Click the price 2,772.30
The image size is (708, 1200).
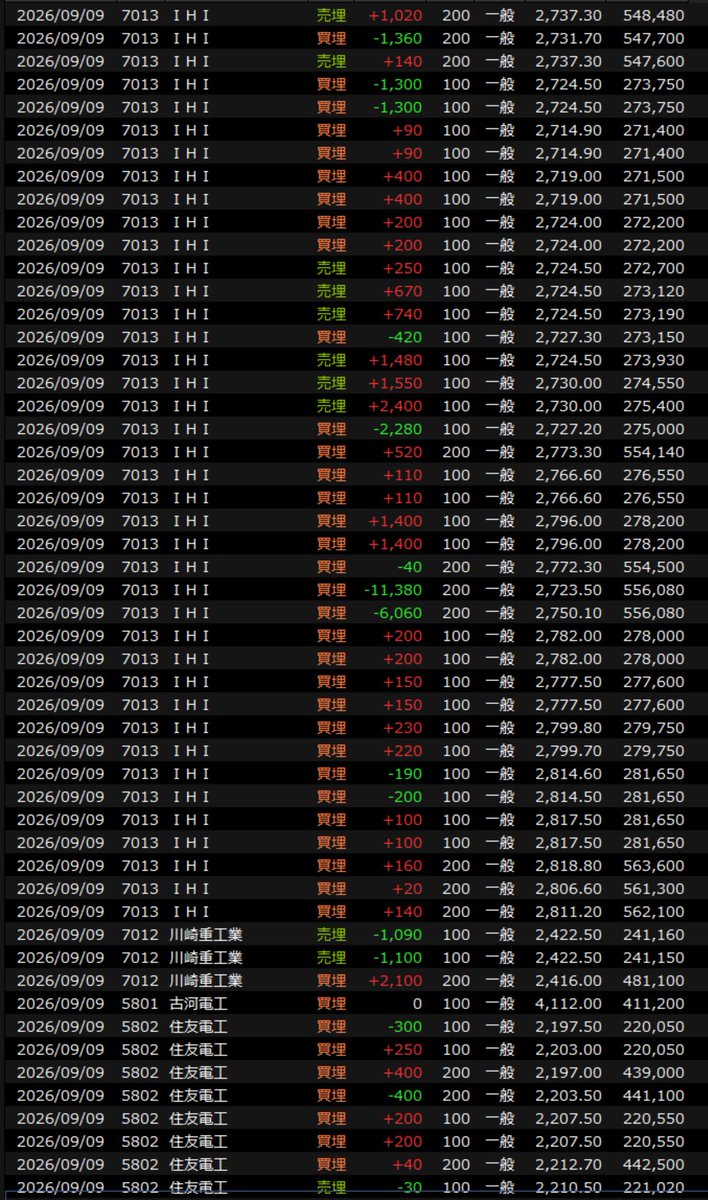pyautogui.click(x=569, y=567)
